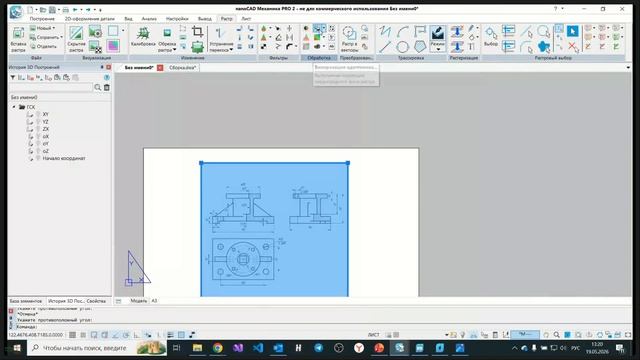
Task: Expand the Устранение перекоса dropdown arrow
Action: pos(231,50)
